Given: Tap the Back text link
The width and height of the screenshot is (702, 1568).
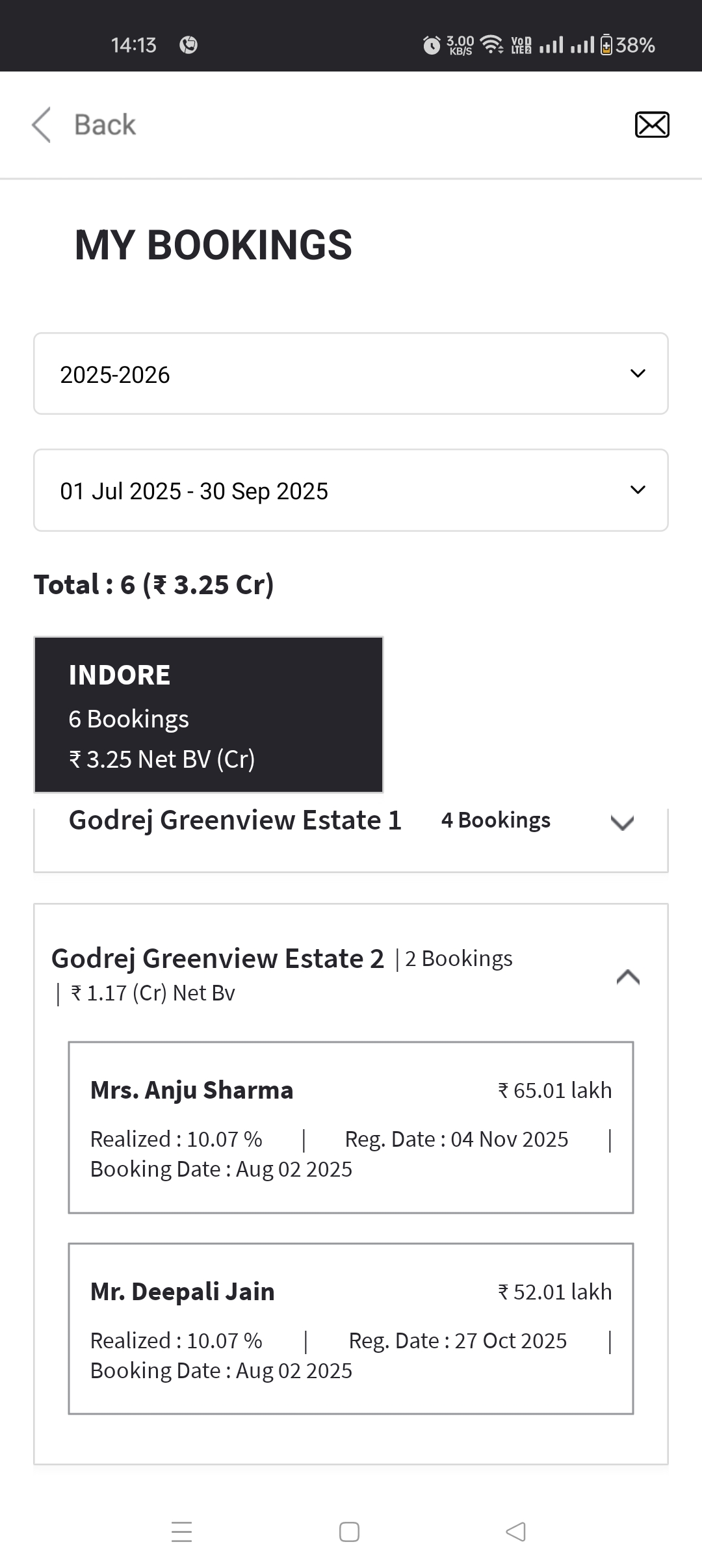Looking at the screenshot, I should 105,125.
